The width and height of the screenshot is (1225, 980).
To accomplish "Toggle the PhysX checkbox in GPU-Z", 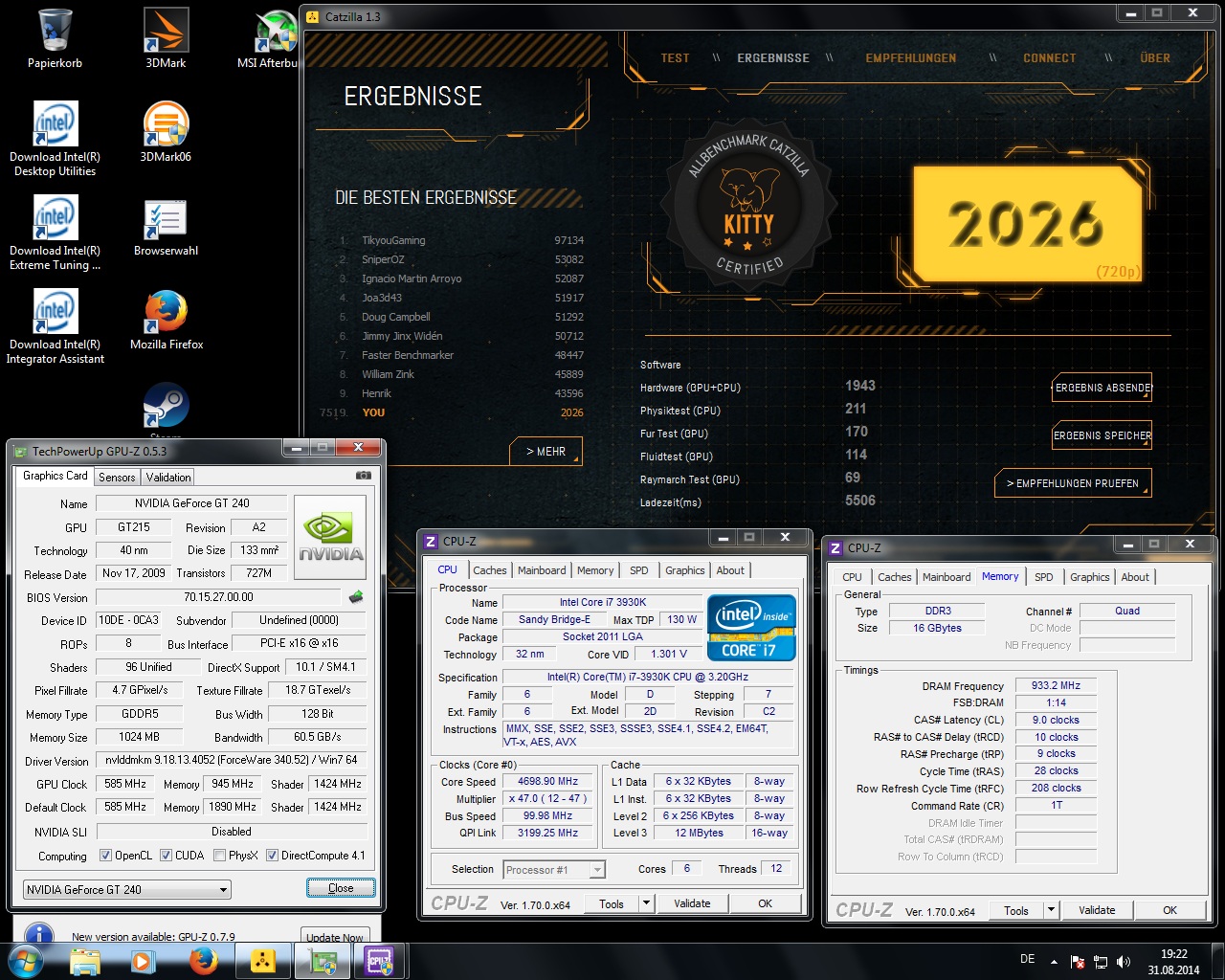I will 220,856.
